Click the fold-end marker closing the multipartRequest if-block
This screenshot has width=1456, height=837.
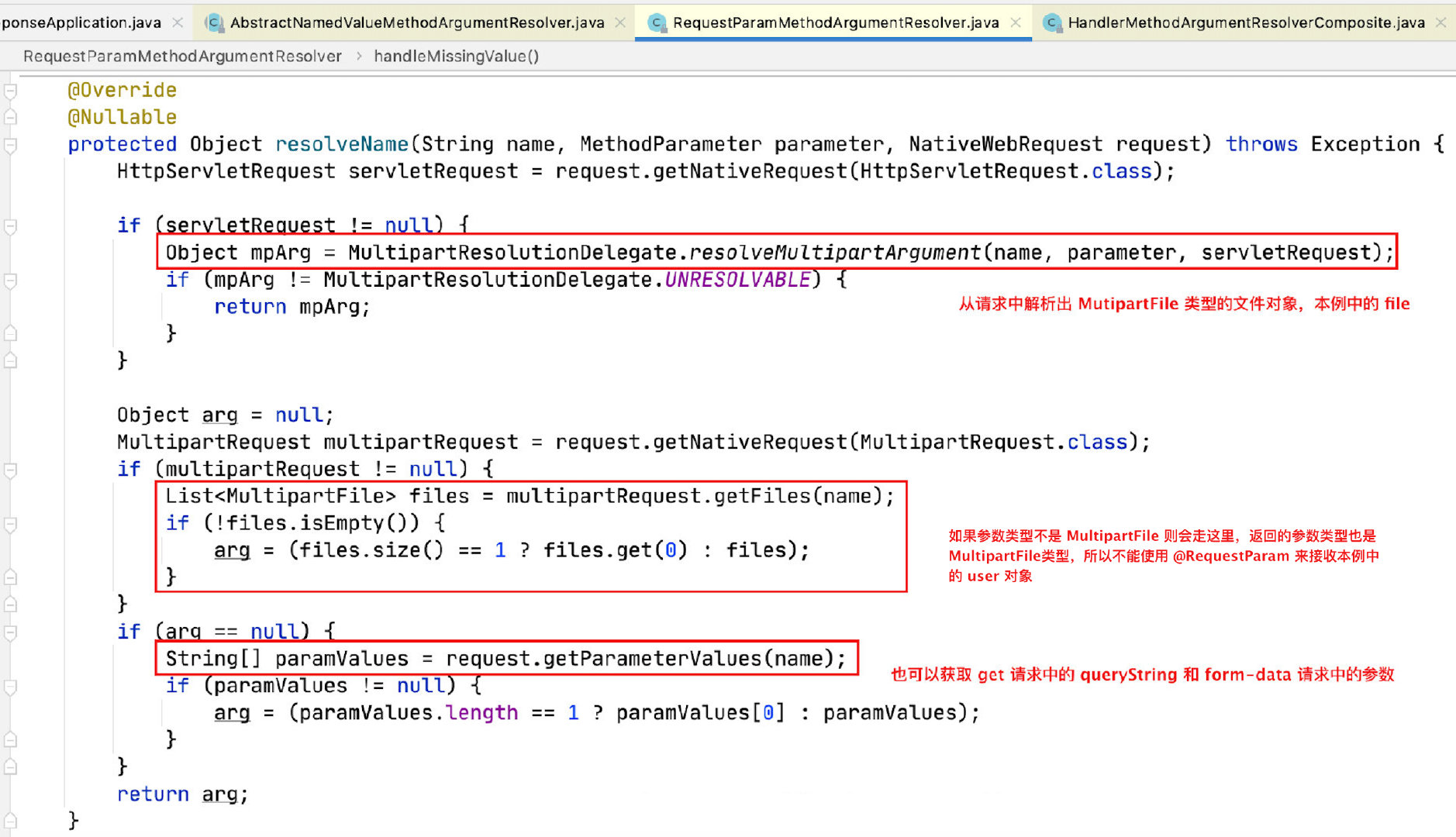click(11, 604)
